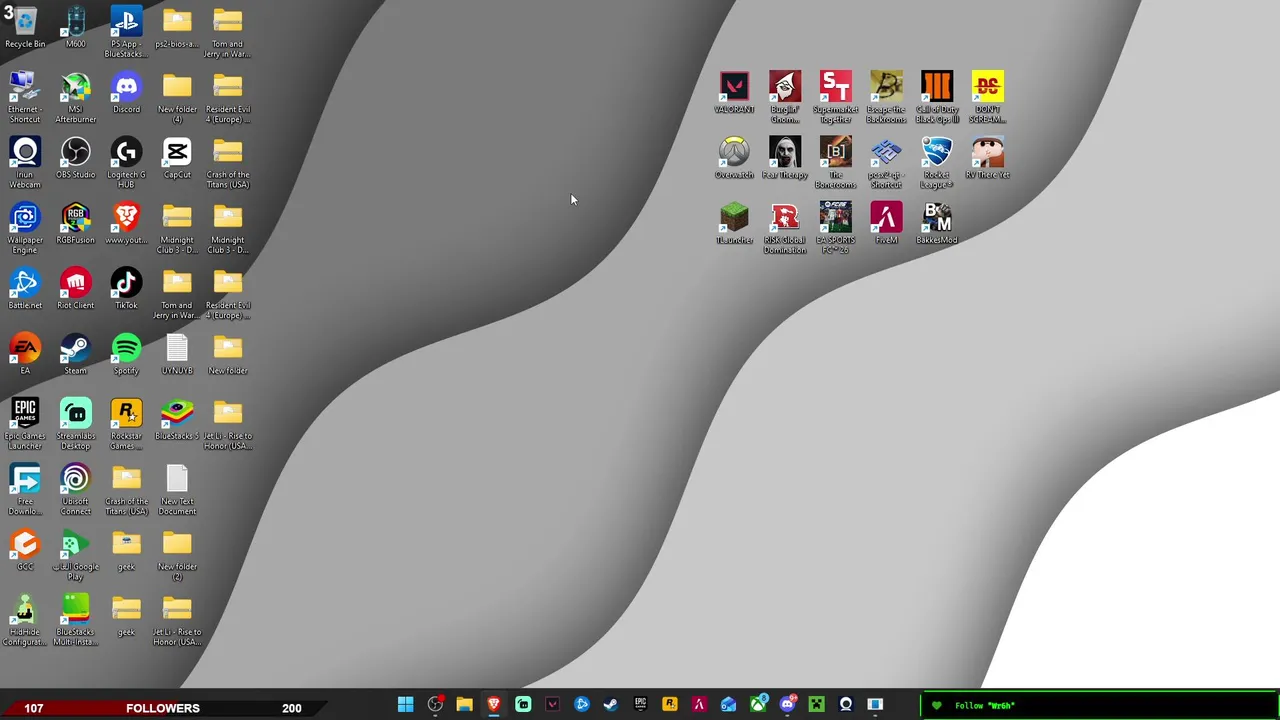
Task: Launch Logitech G HUB
Action: [x=126, y=163]
